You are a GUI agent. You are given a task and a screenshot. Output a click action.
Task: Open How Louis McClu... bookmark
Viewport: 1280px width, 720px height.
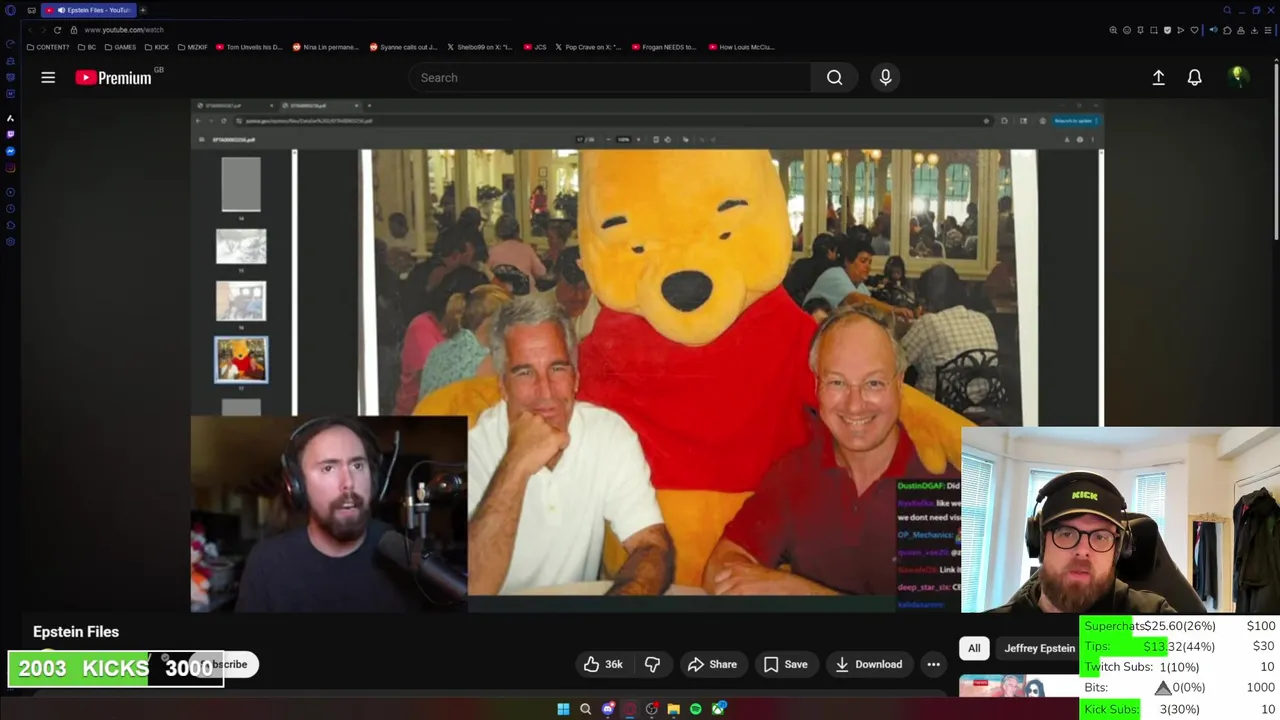(x=742, y=47)
